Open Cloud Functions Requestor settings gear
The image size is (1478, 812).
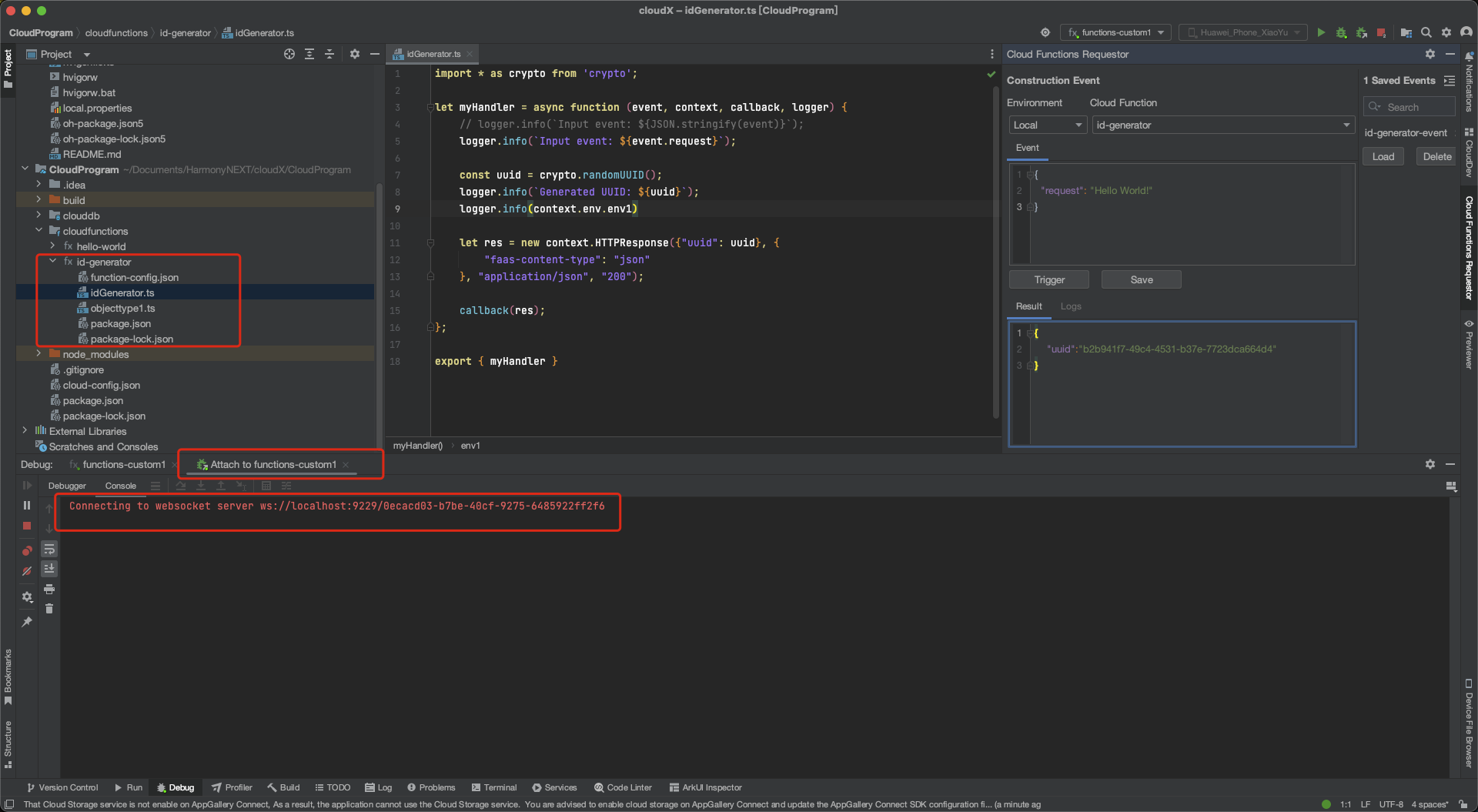click(1430, 54)
